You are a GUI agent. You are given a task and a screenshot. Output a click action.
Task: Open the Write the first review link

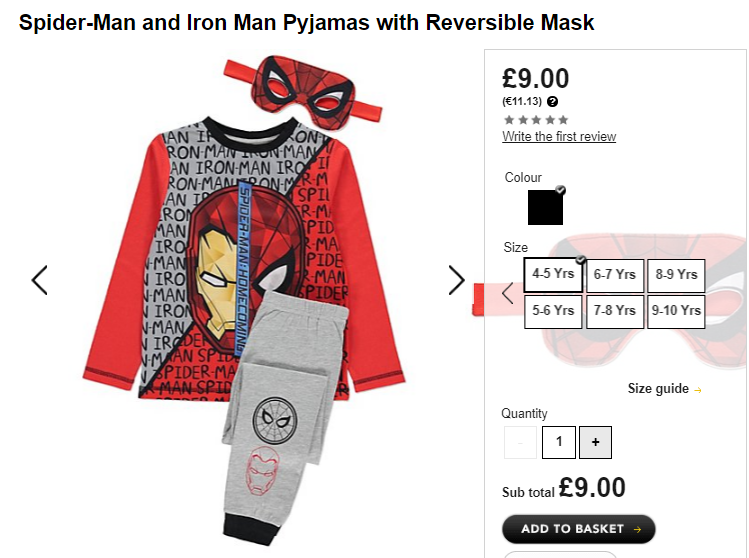(x=559, y=137)
